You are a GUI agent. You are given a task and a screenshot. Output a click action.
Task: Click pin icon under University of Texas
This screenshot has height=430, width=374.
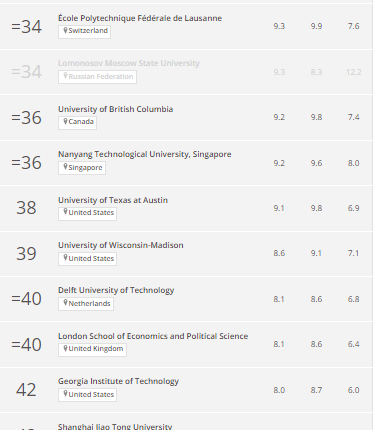coord(65,212)
